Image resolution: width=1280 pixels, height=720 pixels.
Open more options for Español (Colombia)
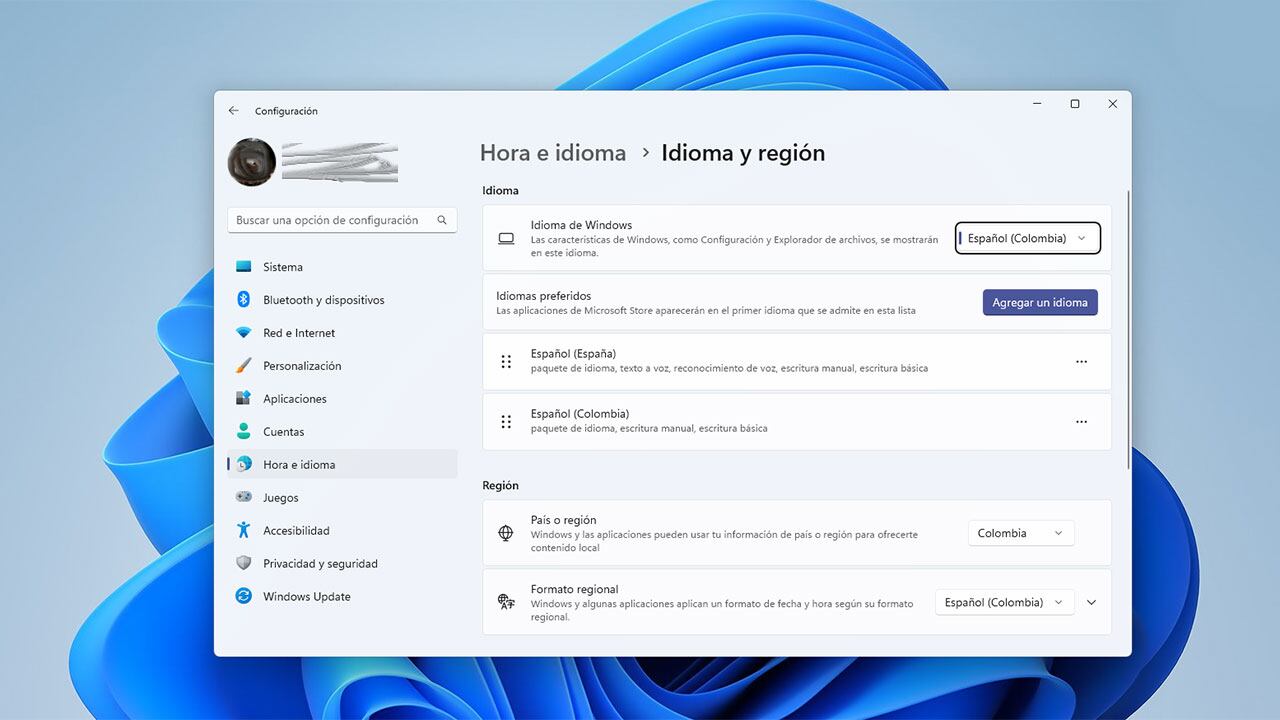pos(1081,421)
